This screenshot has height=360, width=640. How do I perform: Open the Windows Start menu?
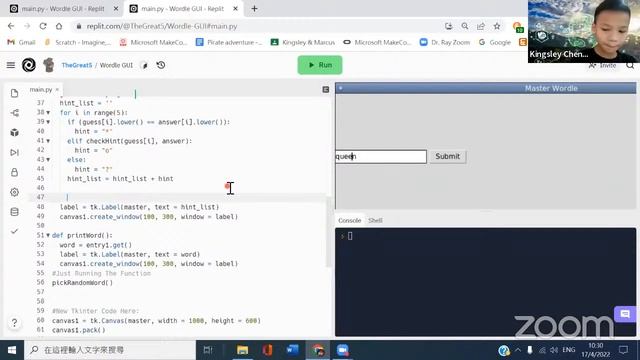tap(12, 350)
